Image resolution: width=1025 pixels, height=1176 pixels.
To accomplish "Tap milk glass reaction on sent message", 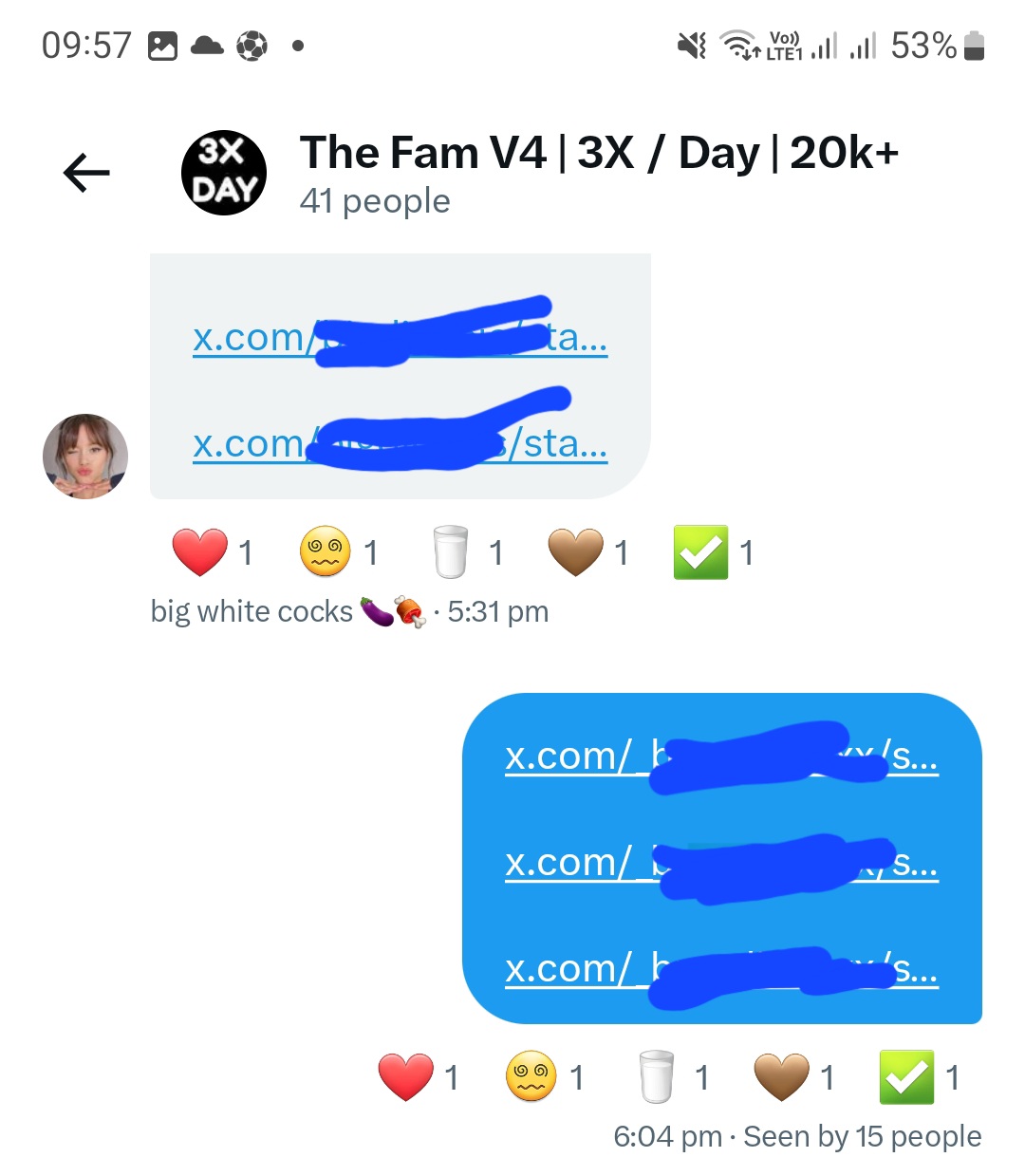I will click(672, 1077).
